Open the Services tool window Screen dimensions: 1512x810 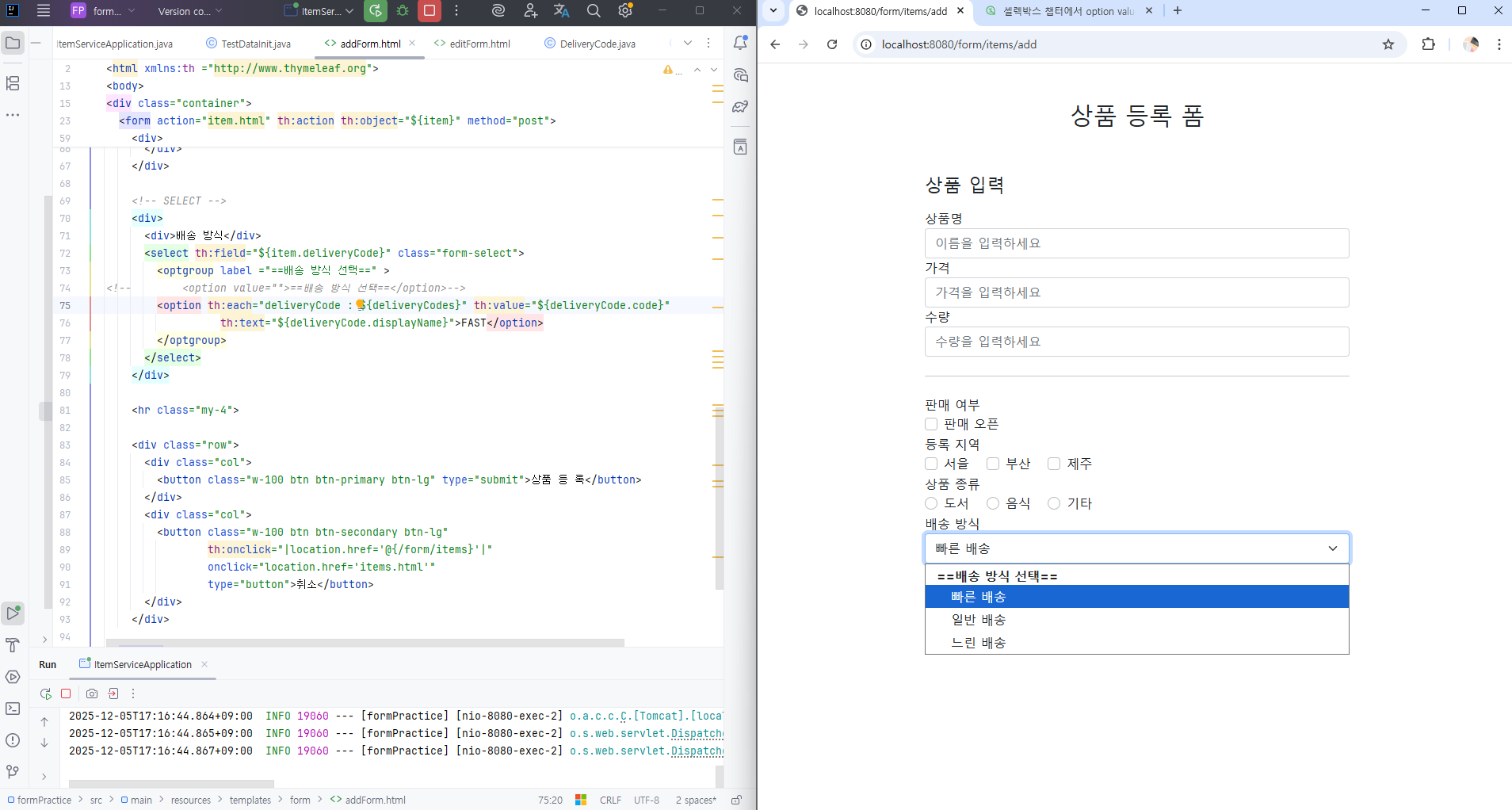13,677
